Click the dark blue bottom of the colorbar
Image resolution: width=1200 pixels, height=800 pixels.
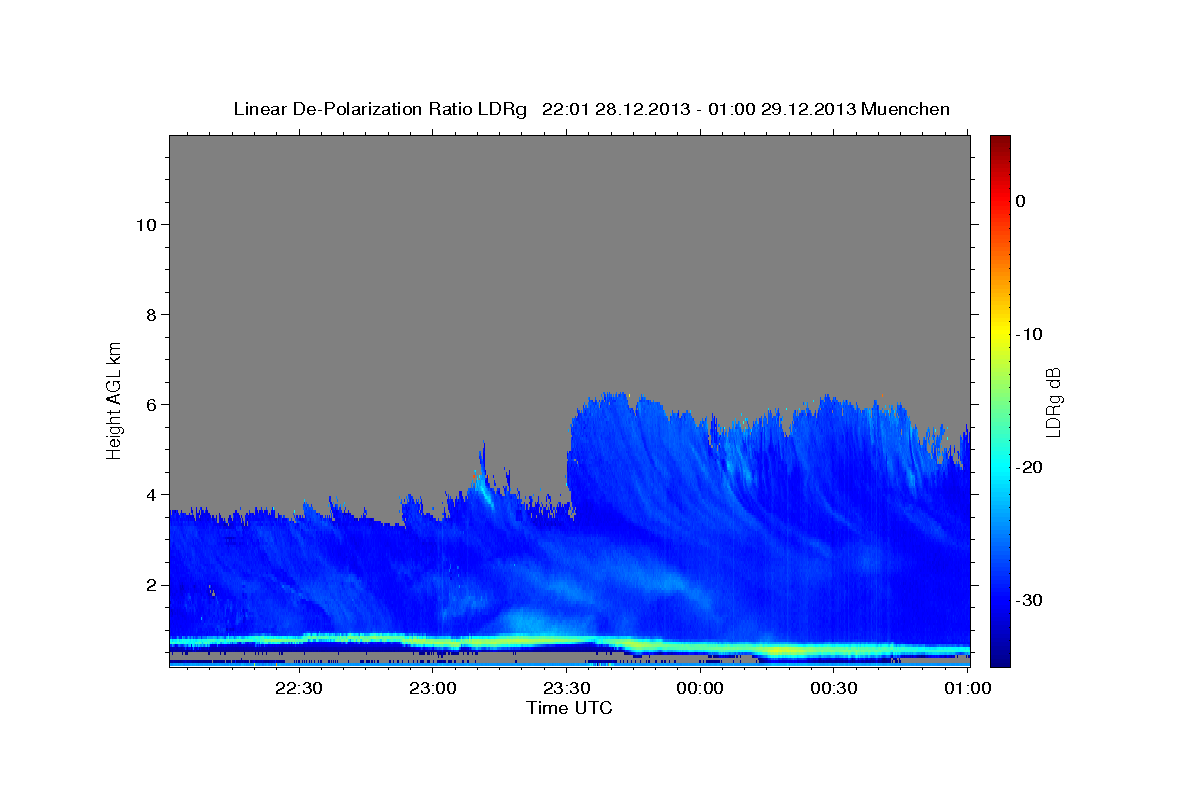click(1000, 657)
